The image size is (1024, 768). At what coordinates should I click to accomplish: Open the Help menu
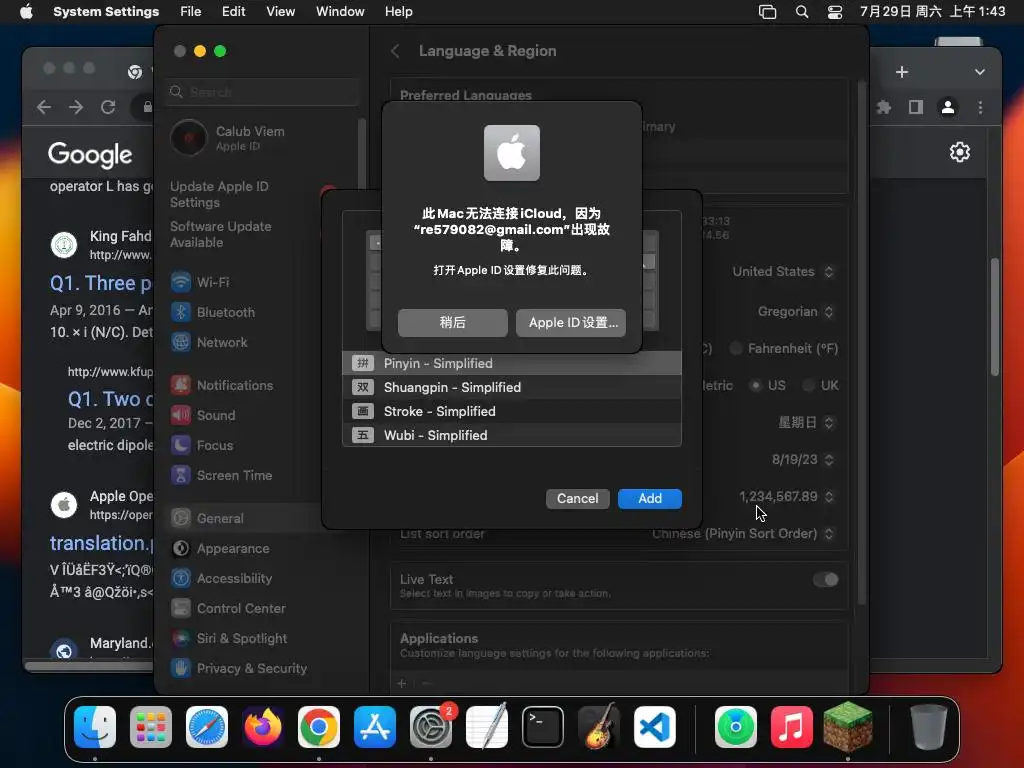point(398,12)
